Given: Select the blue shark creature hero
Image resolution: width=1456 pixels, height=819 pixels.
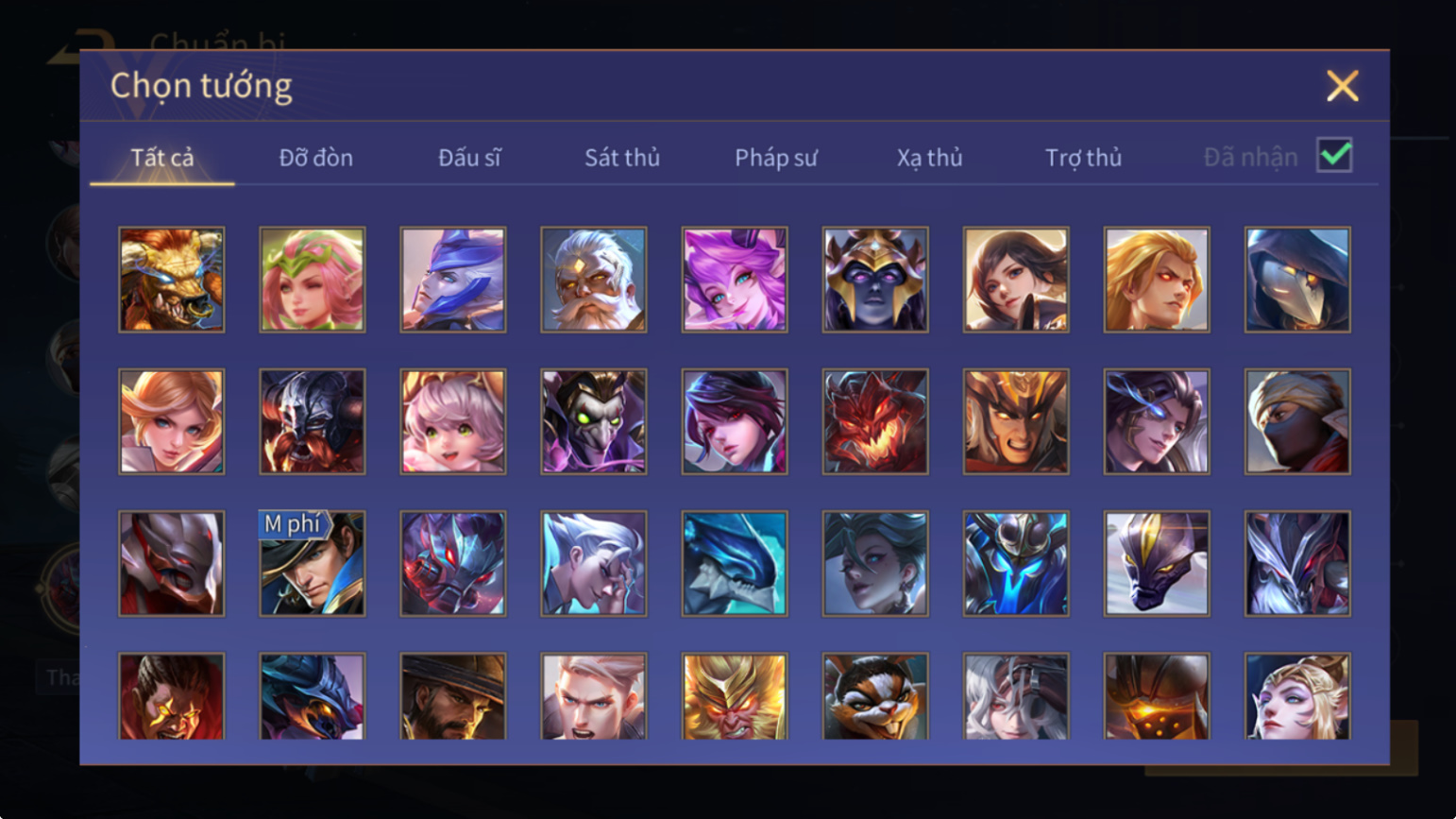Looking at the screenshot, I should (735, 564).
